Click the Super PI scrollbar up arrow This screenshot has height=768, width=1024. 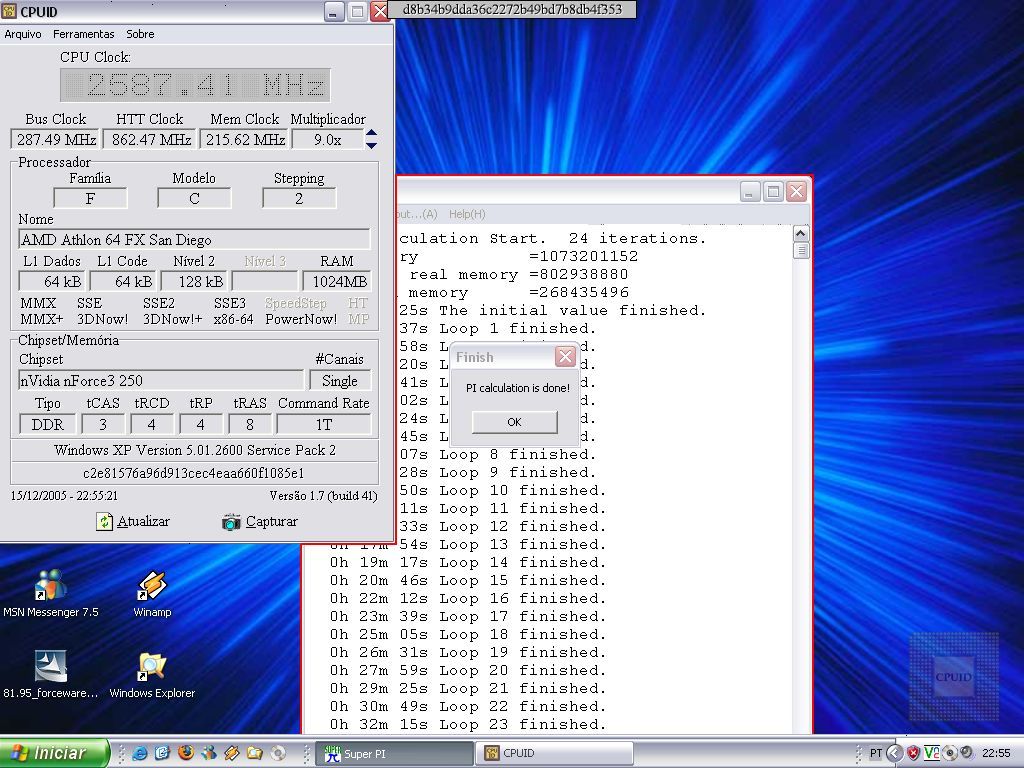tap(801, 233)
